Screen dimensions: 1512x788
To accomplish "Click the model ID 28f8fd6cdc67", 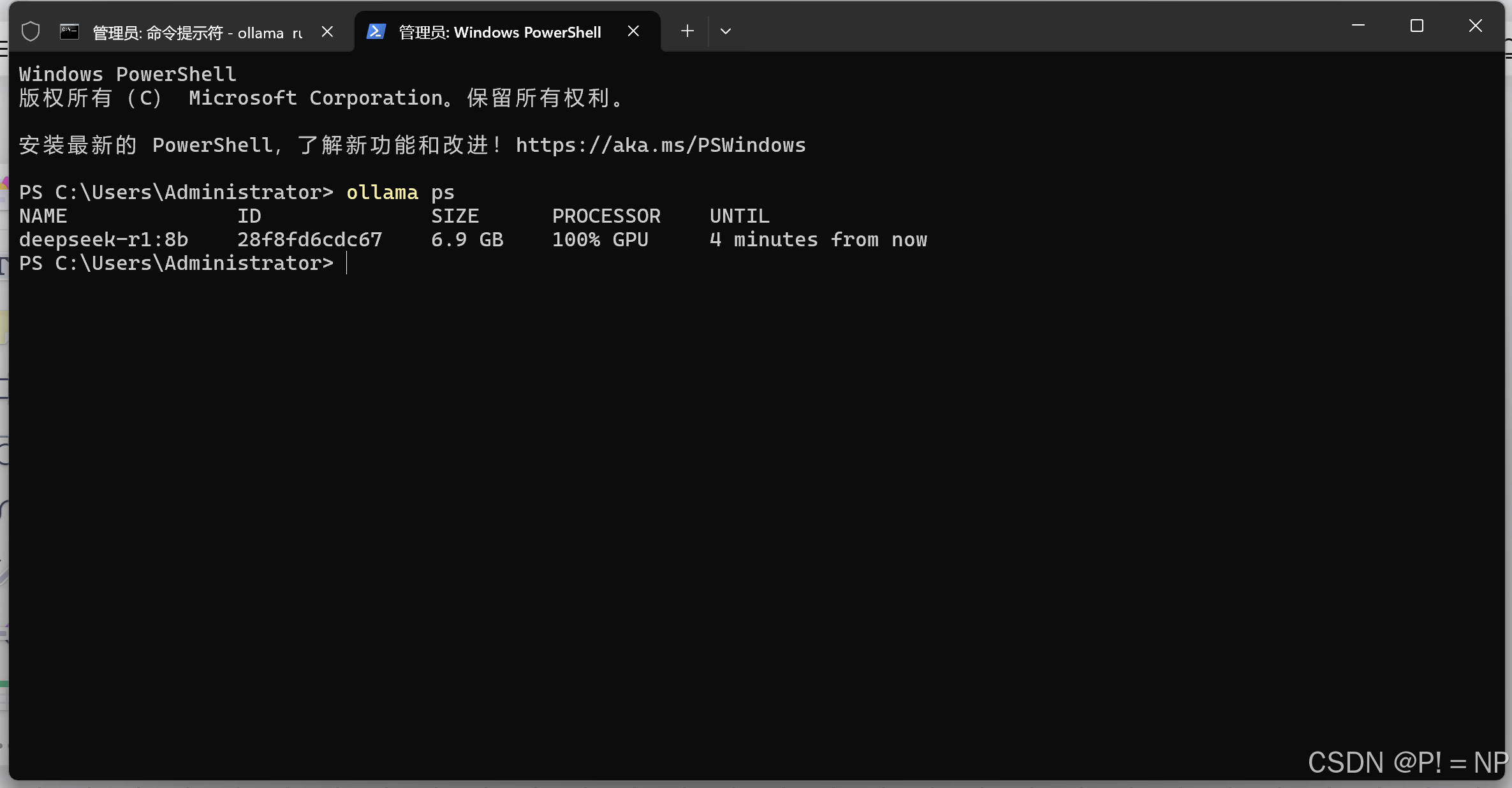I will [309, 240].
